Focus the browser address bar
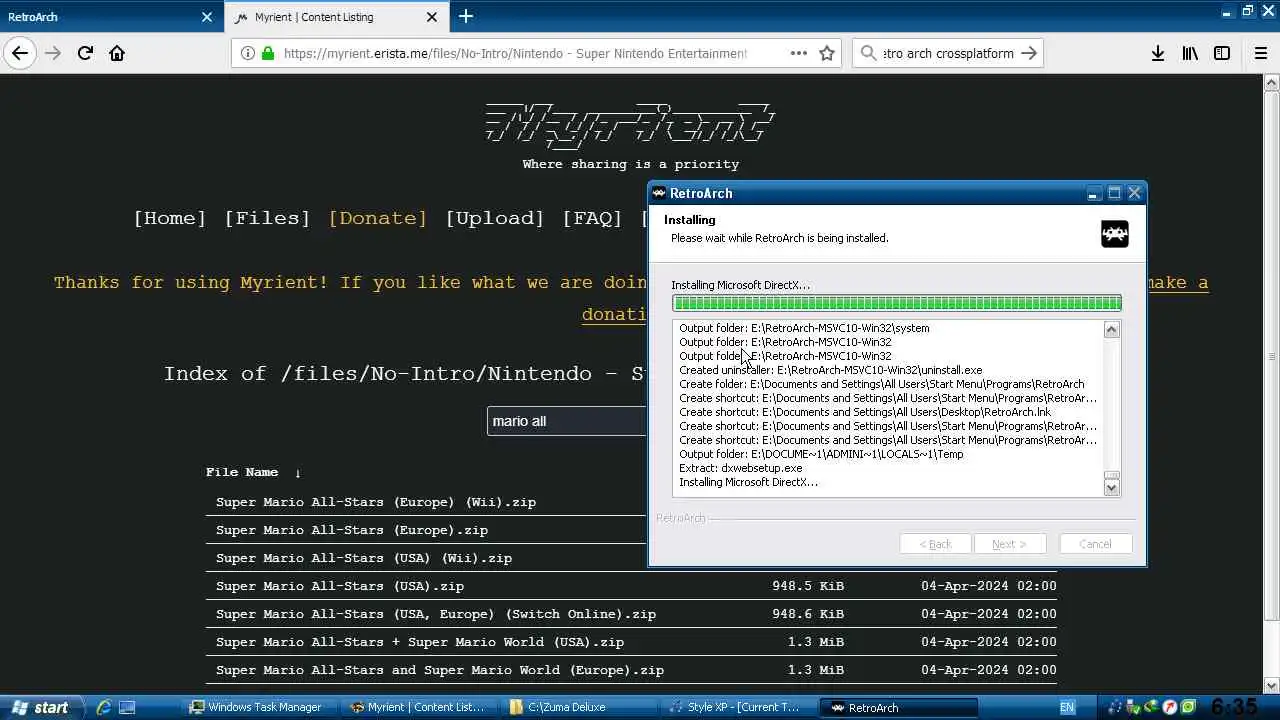This screenshot has height=720, width=1280. point(515,53)
